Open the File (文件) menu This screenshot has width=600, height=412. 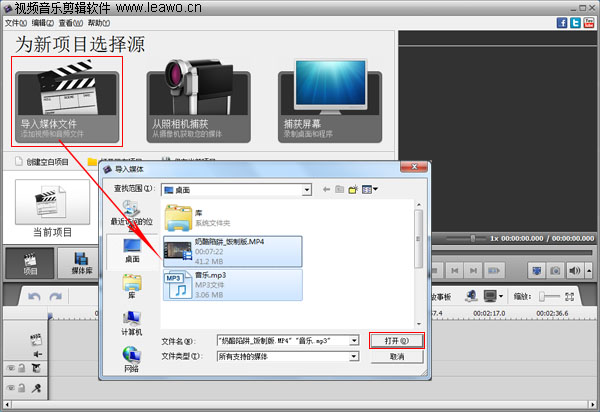pos(16,23)
